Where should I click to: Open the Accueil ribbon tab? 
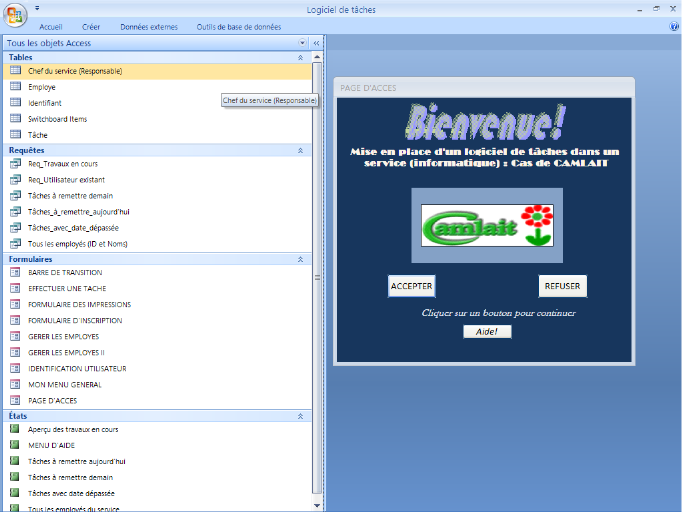pos(51,27)
